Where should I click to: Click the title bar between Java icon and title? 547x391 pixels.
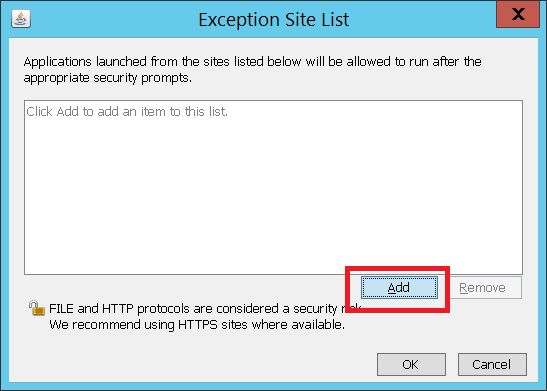point(114,19)
